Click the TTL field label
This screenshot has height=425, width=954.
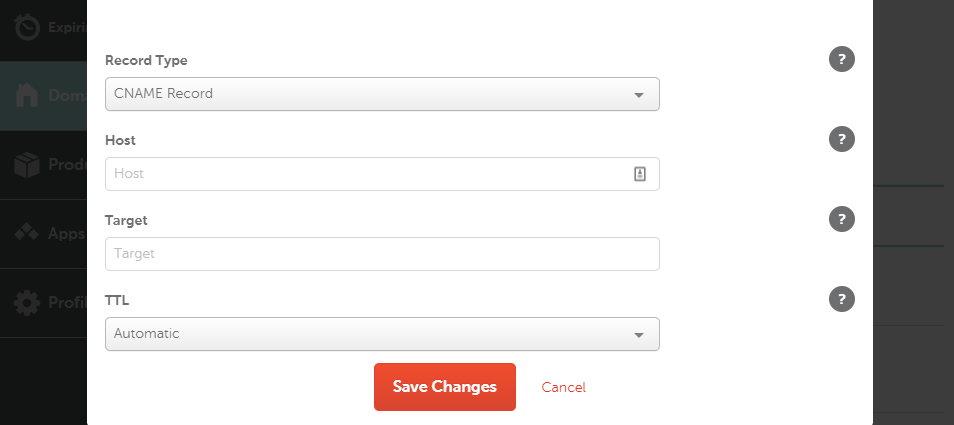coord(117,300)
